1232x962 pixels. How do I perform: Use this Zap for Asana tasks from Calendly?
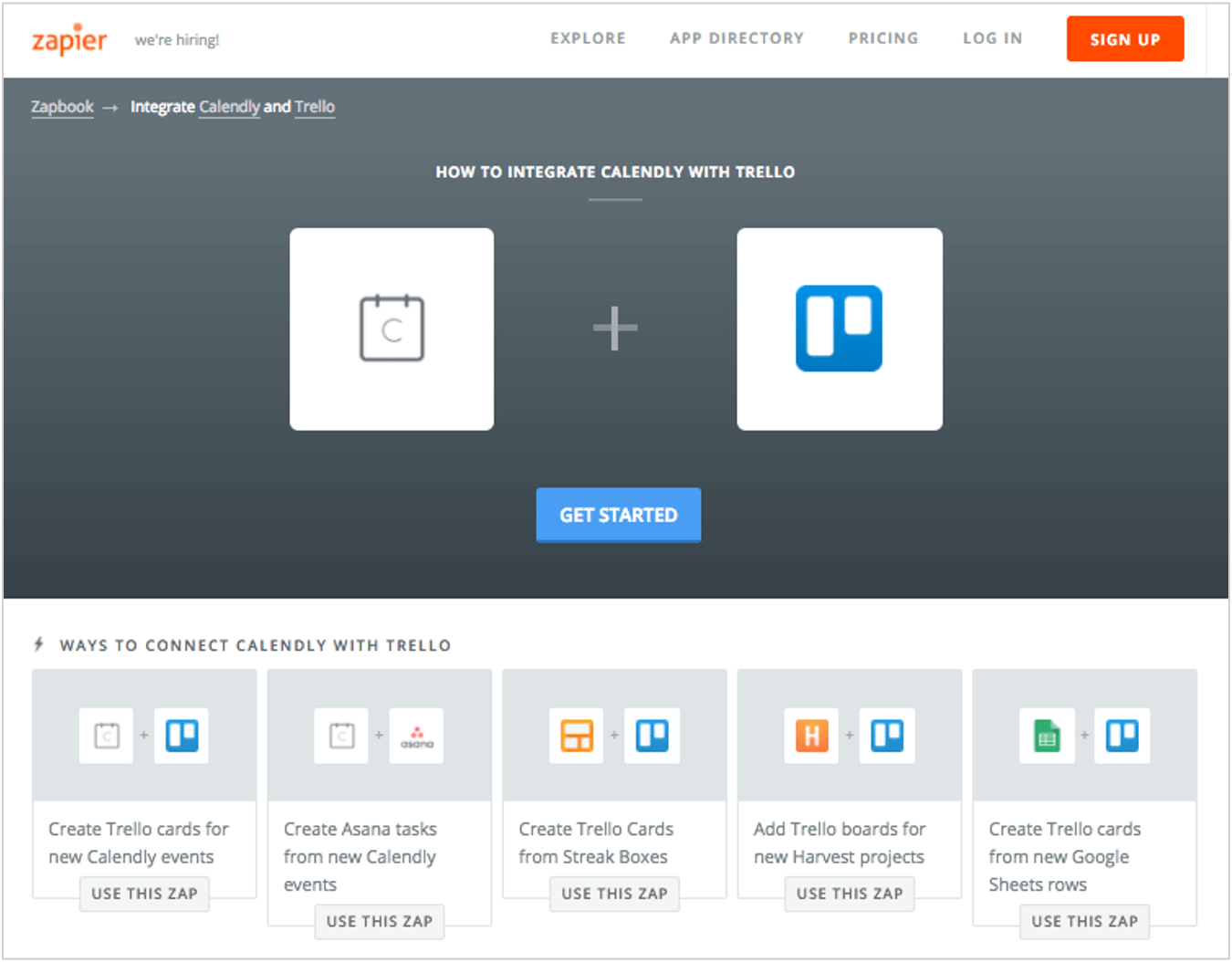(x=380, y=921)
